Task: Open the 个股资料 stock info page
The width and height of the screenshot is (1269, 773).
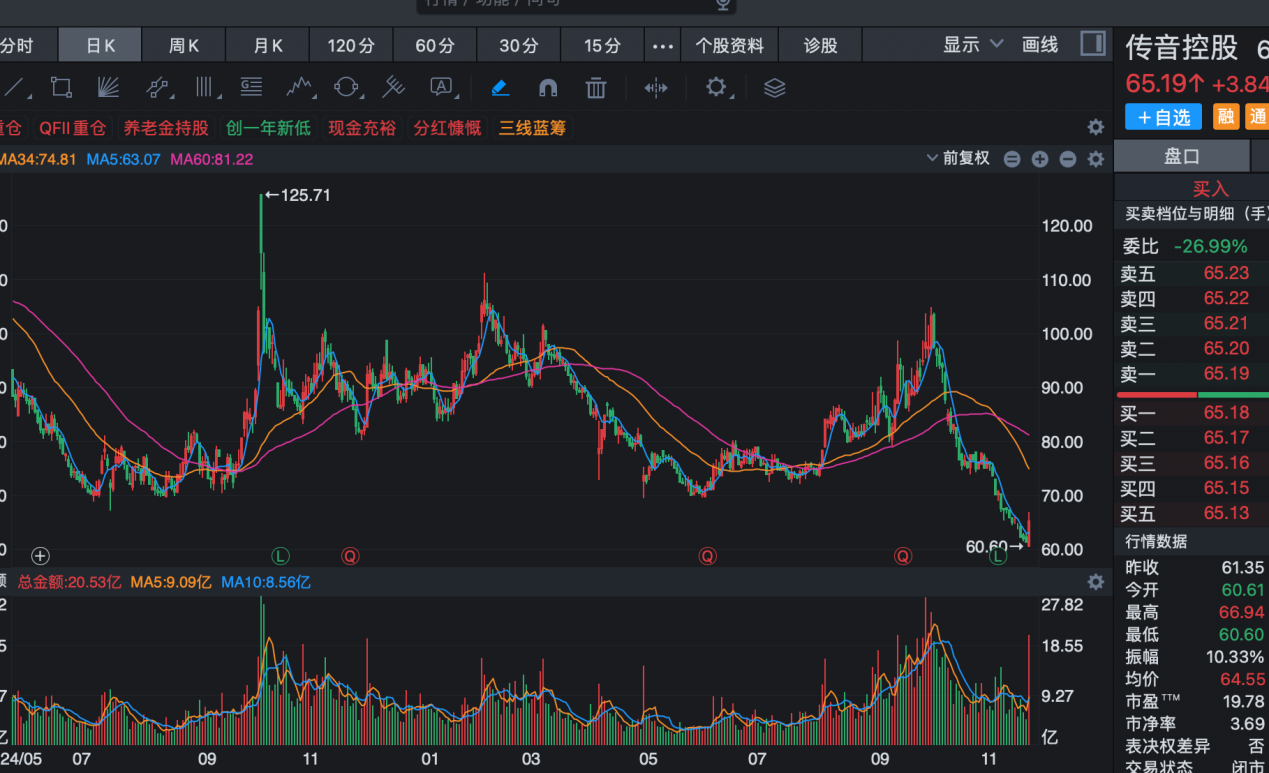Action: tap(729, 46)
